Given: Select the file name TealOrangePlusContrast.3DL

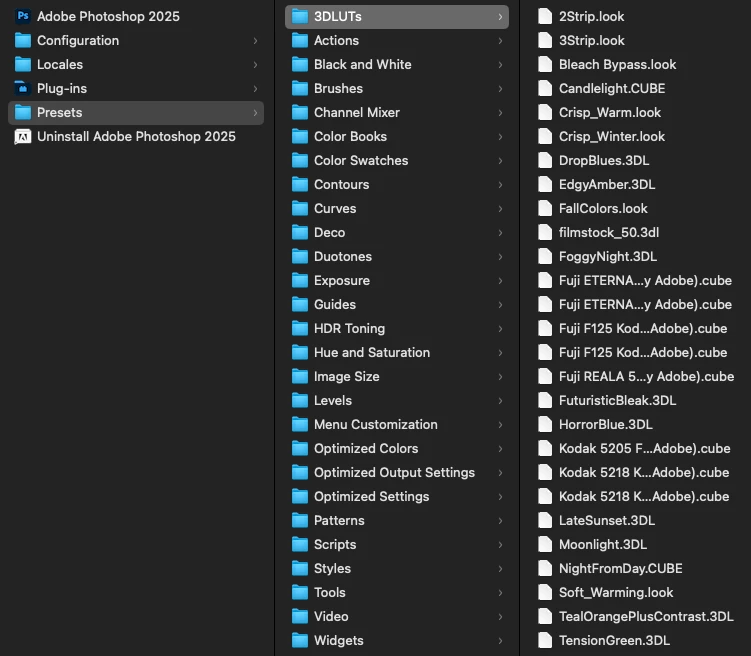Looking at the screenshot, I should pos(646,617).
